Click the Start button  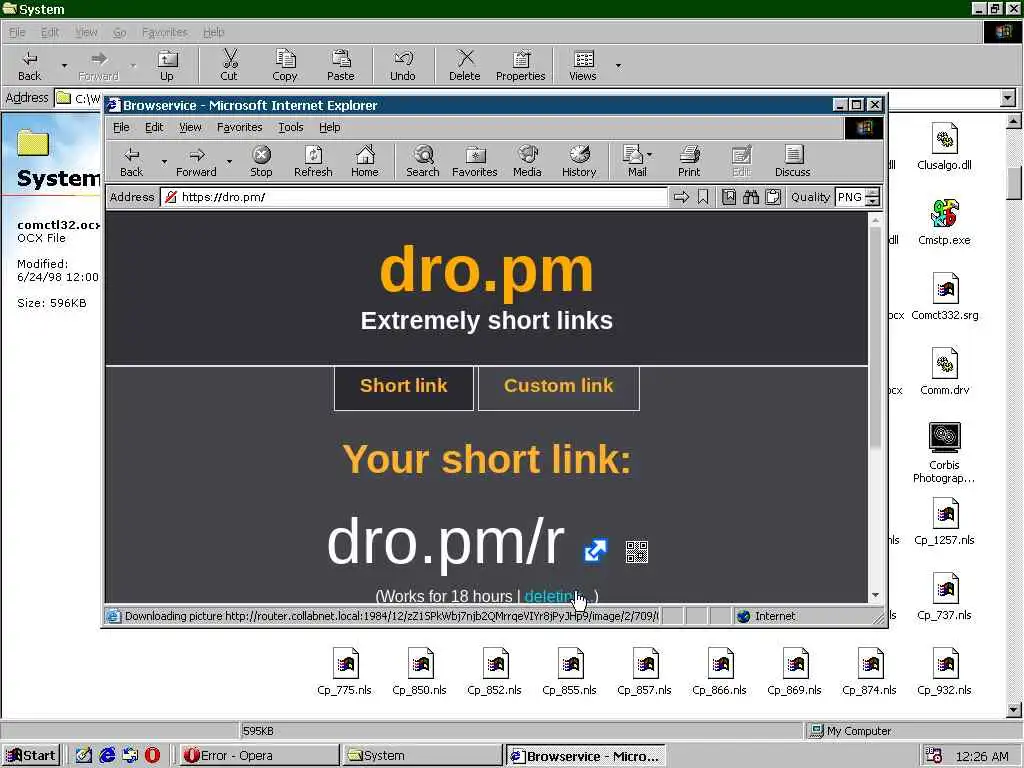point(31,756)
